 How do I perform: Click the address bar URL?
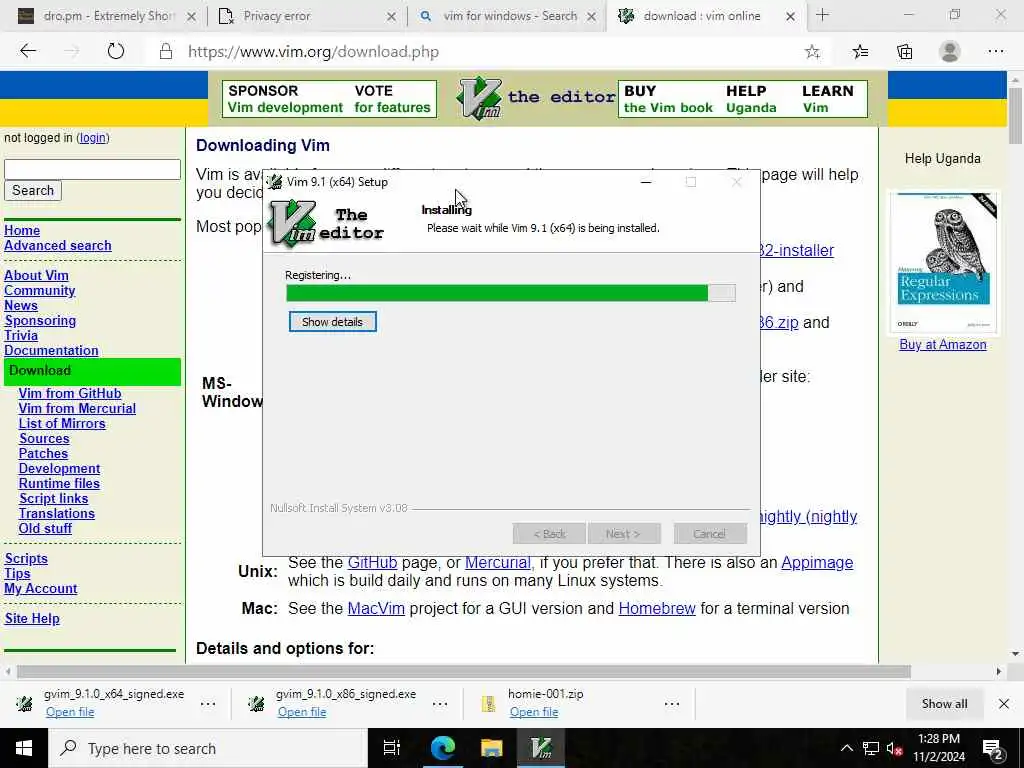[313, 52]
